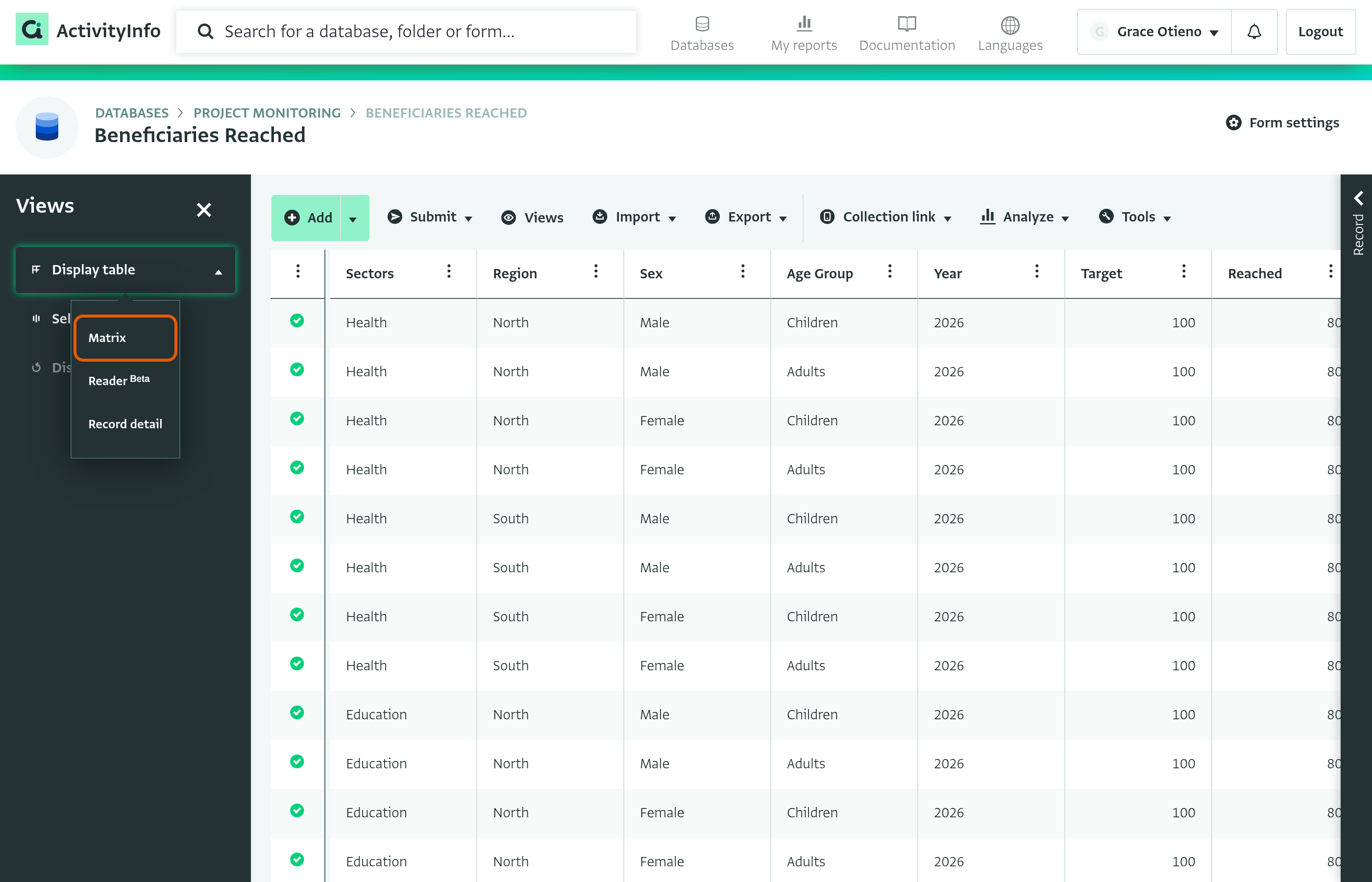Open the Export dropdown
Screen dimensions: 1372x882
(x=746, y=217)
